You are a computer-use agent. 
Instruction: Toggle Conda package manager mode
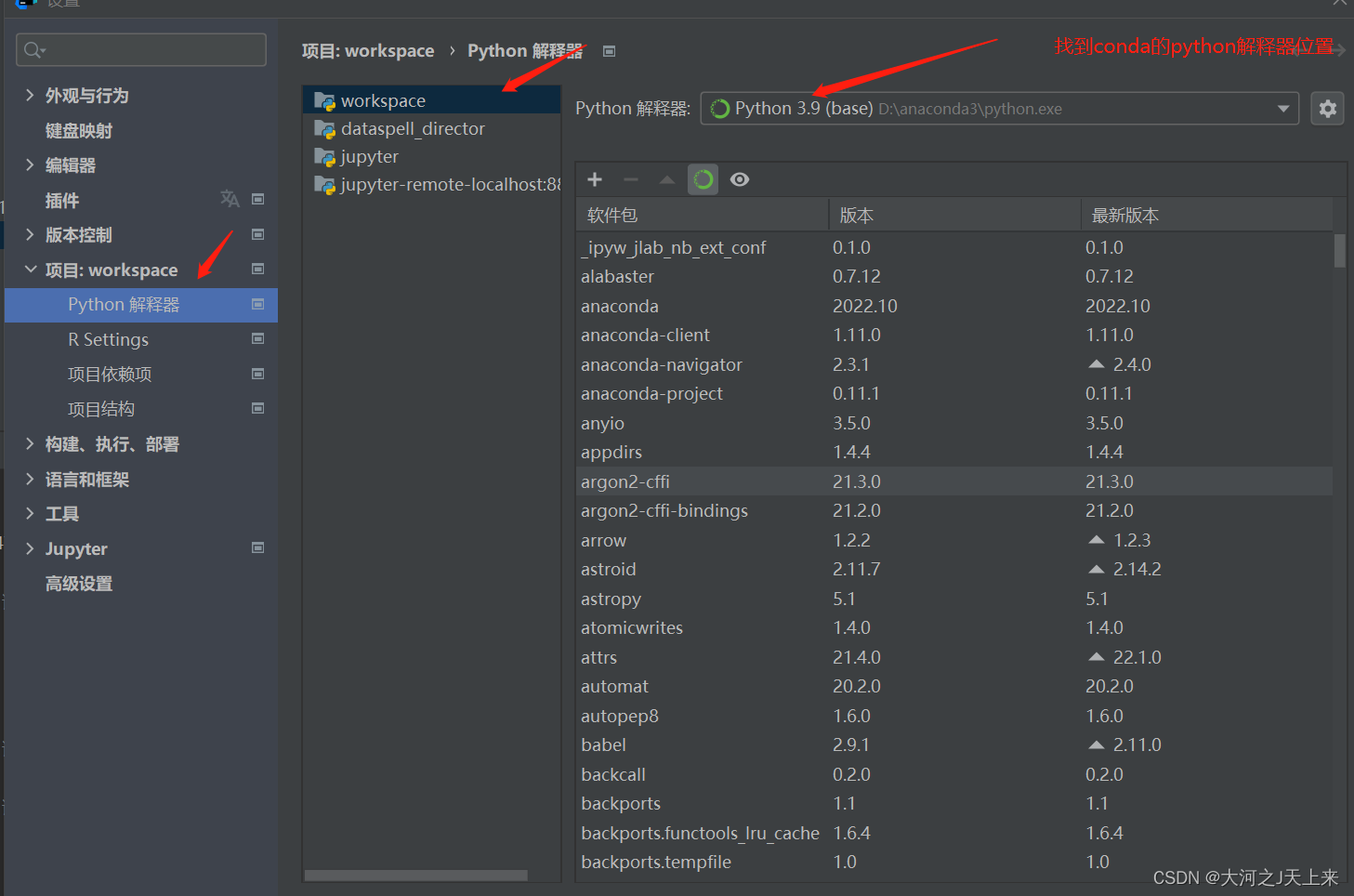703,179
